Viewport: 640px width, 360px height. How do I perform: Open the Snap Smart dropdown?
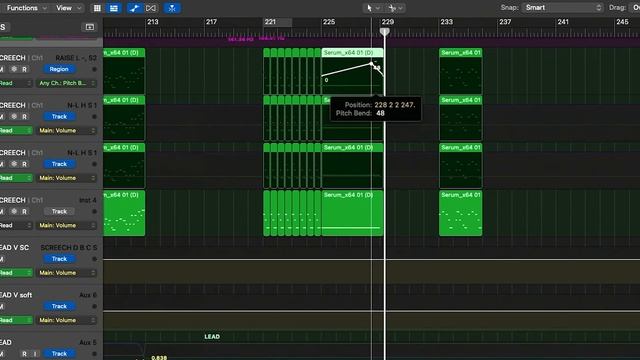[562, 8]
